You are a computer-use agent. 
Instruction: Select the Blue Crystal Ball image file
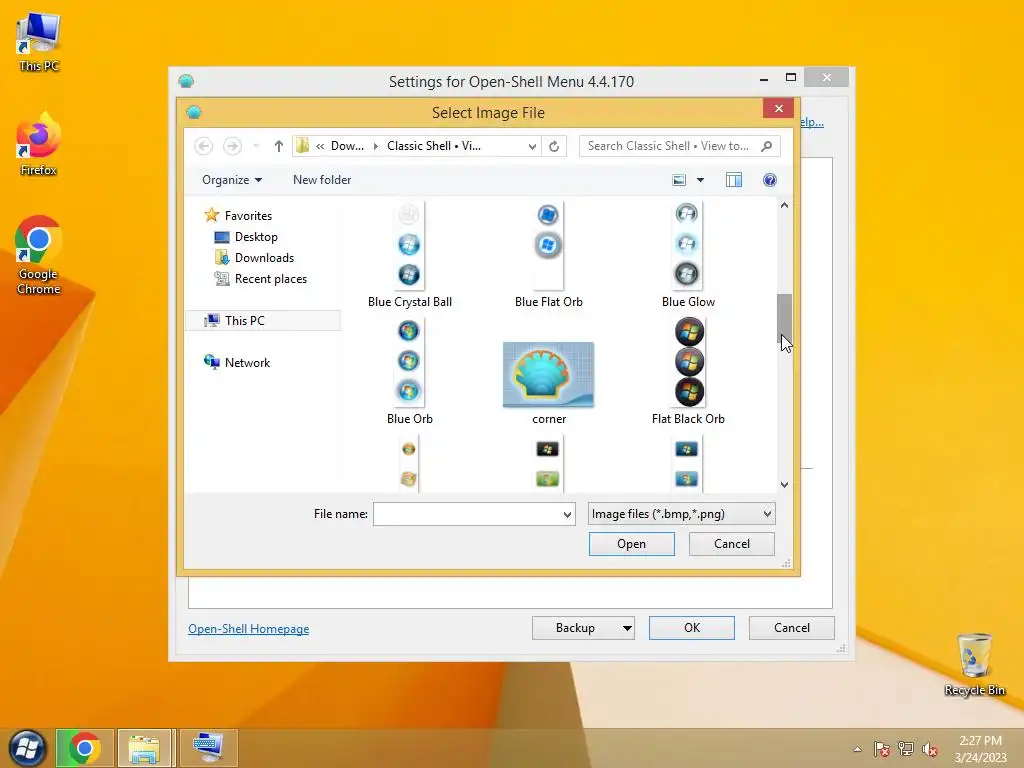pos(409,255)
